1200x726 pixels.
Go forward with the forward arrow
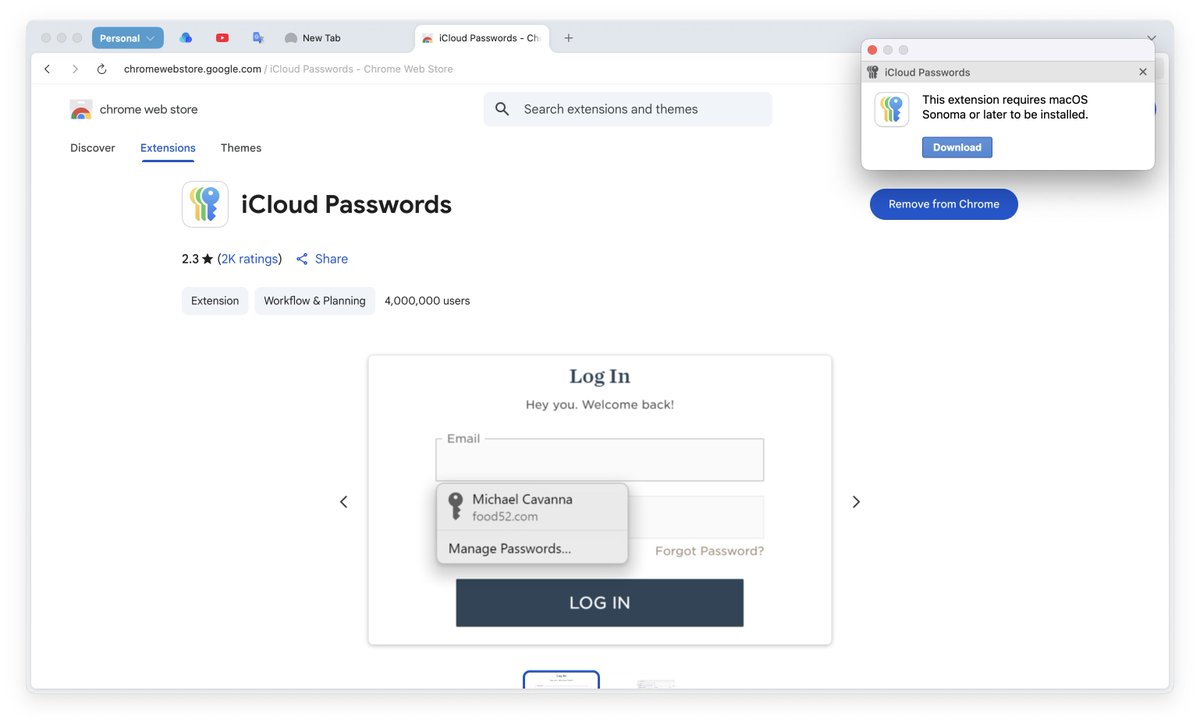74,69
